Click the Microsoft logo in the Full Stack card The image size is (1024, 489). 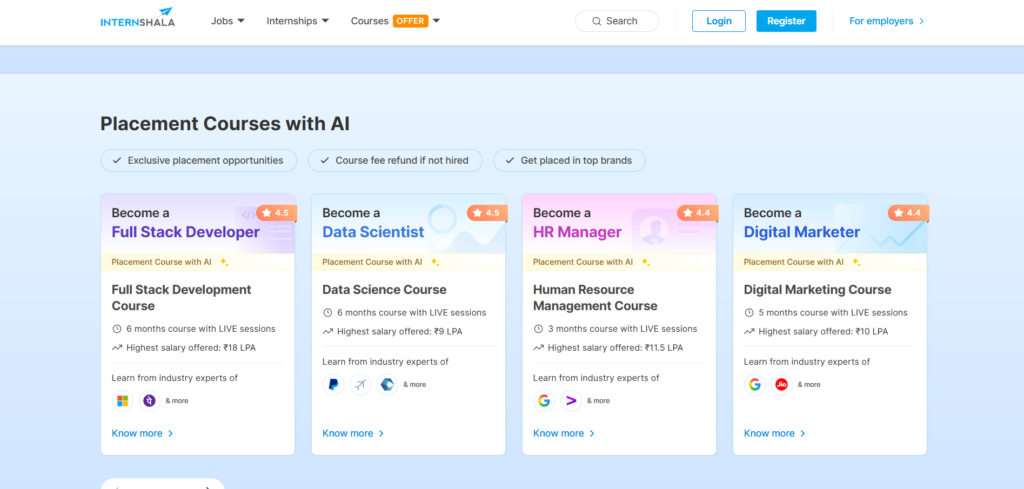coord(123,401)
